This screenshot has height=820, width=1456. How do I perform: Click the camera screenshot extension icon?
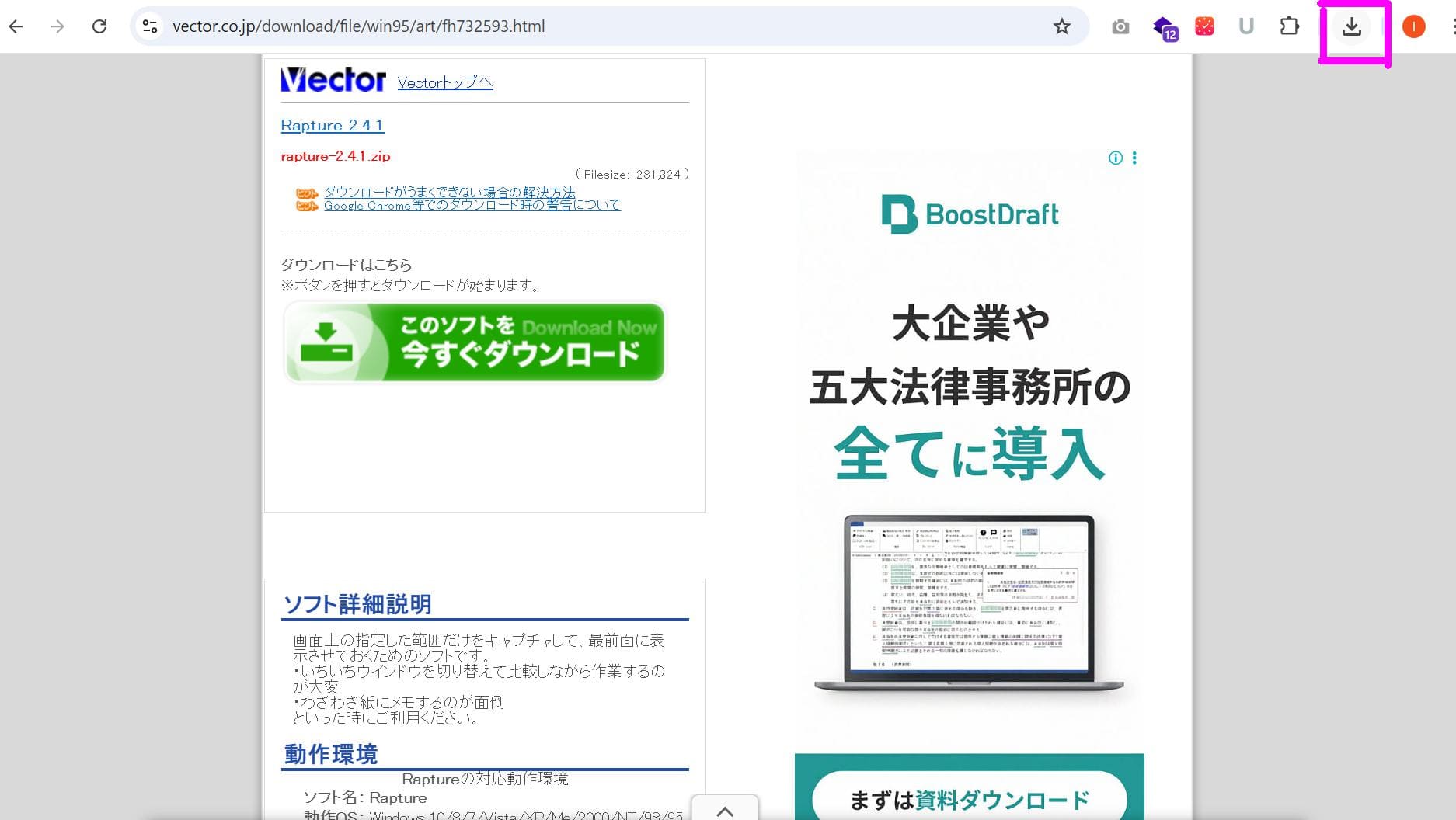click(1120, 27)
